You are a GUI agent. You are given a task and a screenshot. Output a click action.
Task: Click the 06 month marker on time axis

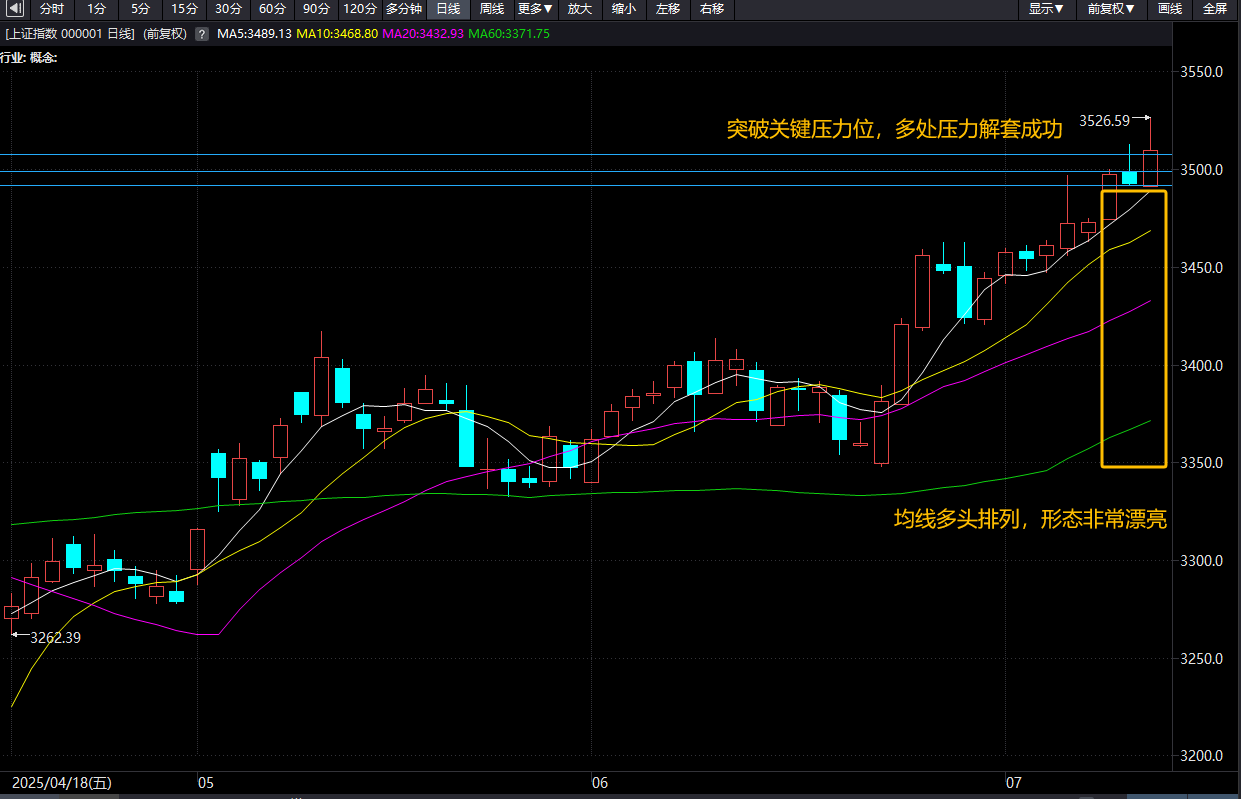(x=599, y=781)
